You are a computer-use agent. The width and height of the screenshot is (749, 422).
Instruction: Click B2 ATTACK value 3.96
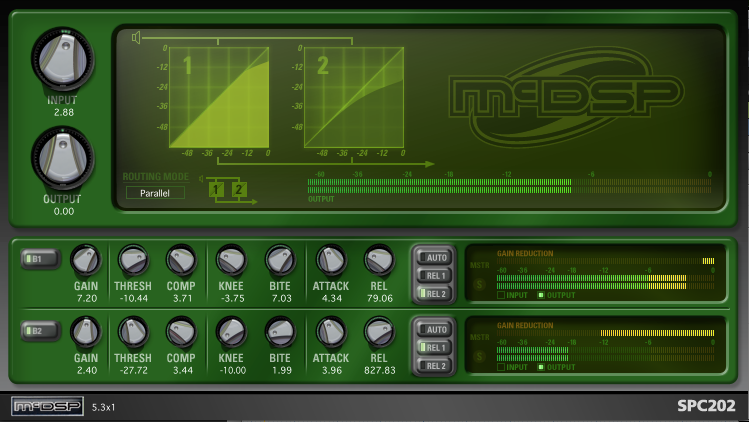click(332, 370)
